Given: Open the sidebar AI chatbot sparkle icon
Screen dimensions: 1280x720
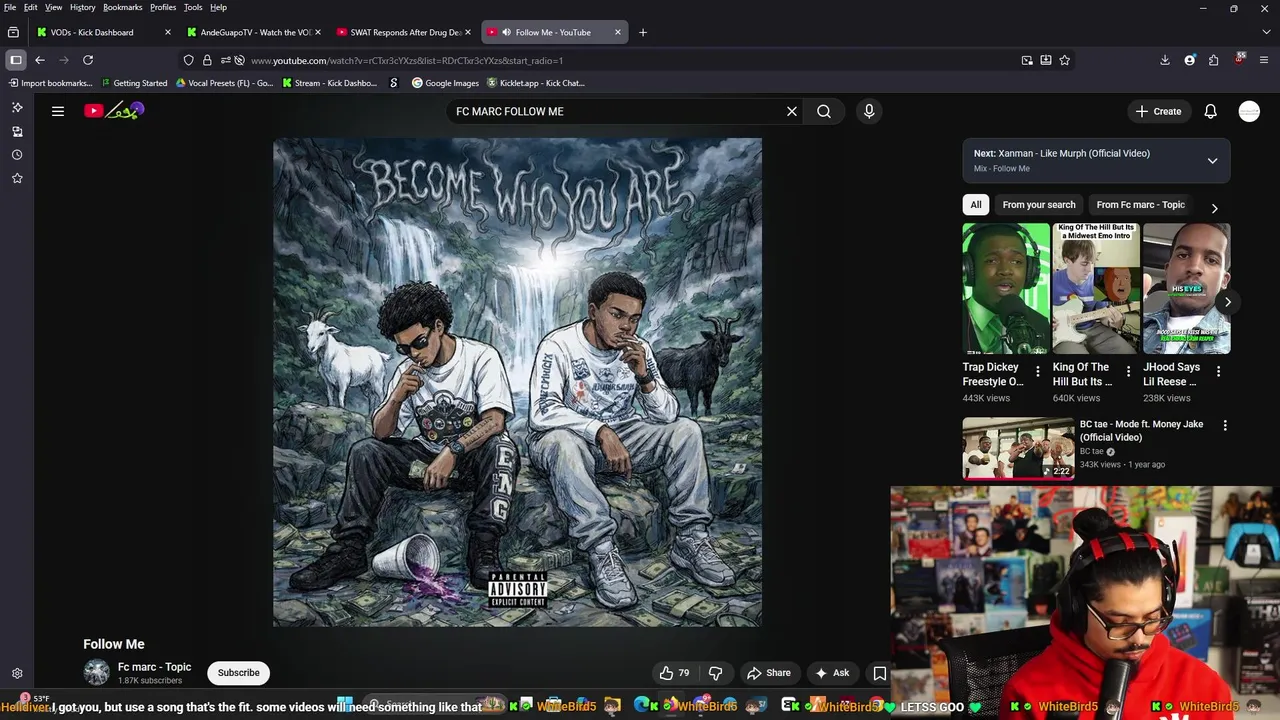Looking at the screenshot, I should (17, 107).
